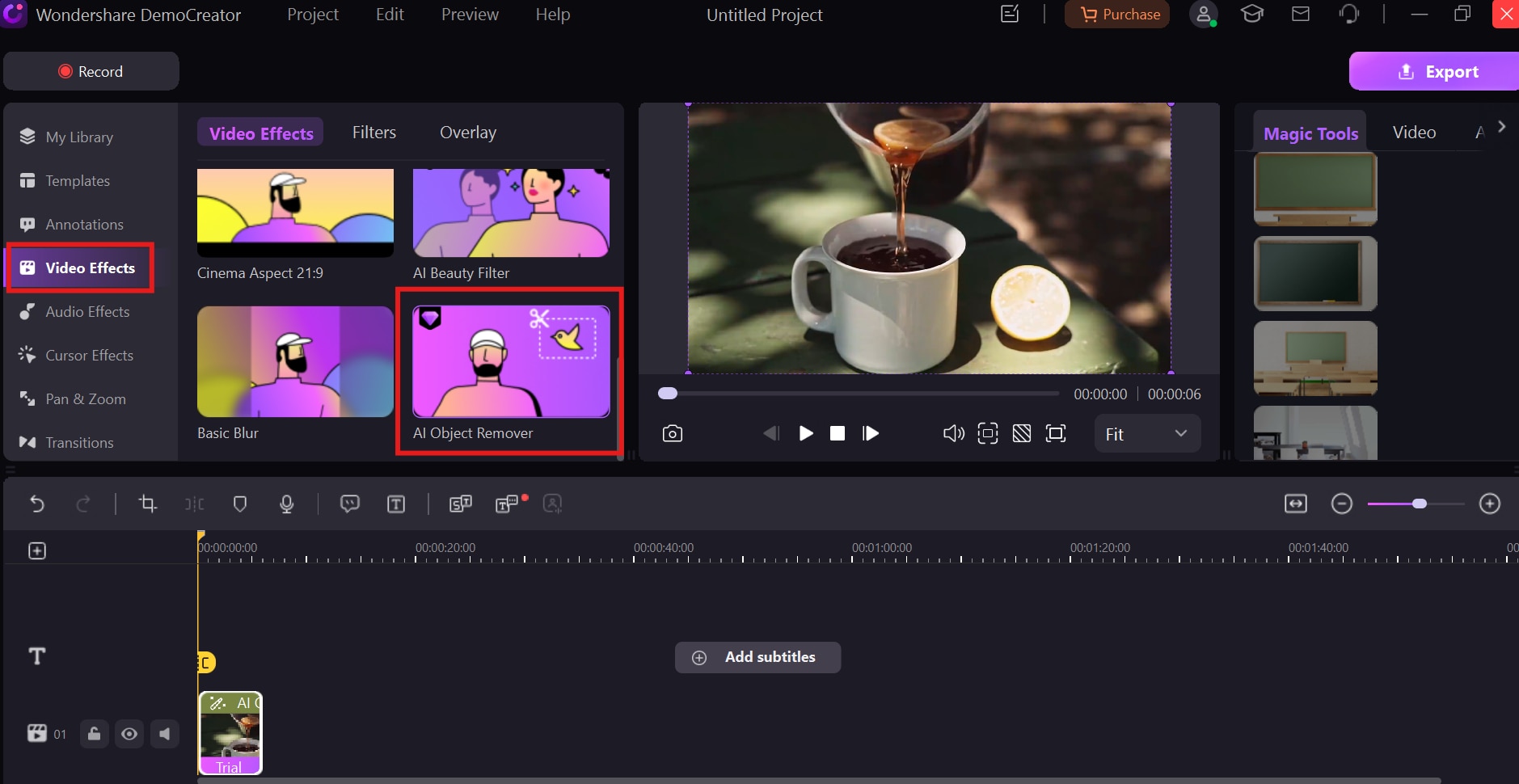
Task: Click Add subtitles button
Action: click(757, 658)
